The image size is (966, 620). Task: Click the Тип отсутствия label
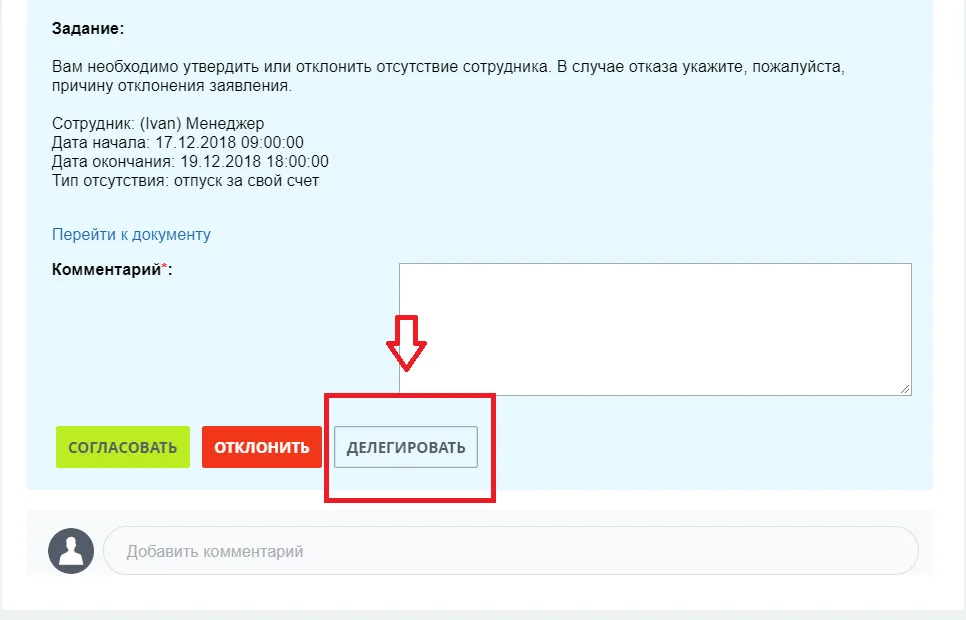[110, 181]
